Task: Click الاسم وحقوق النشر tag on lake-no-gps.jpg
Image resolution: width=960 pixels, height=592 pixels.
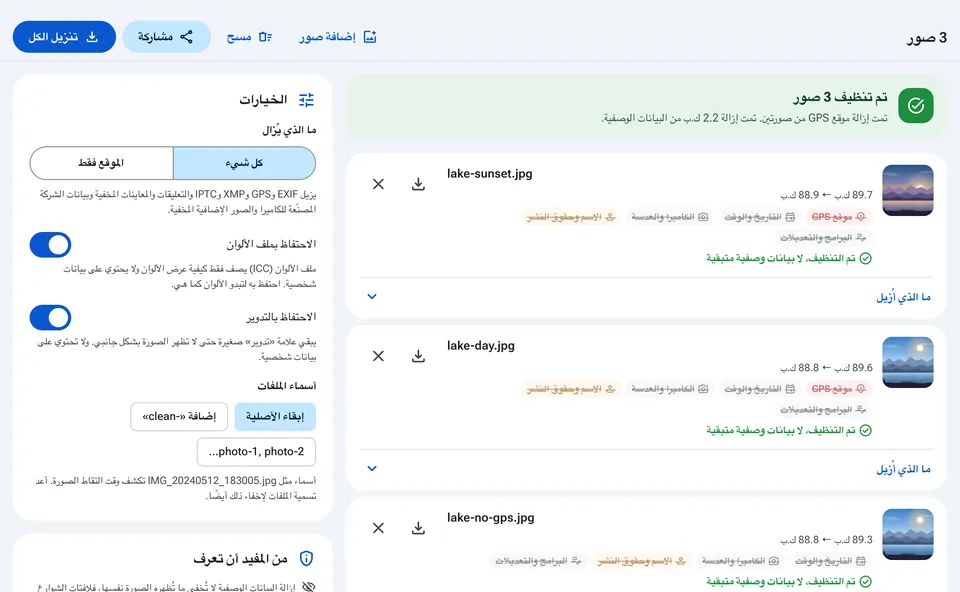Action: [641, 561]
